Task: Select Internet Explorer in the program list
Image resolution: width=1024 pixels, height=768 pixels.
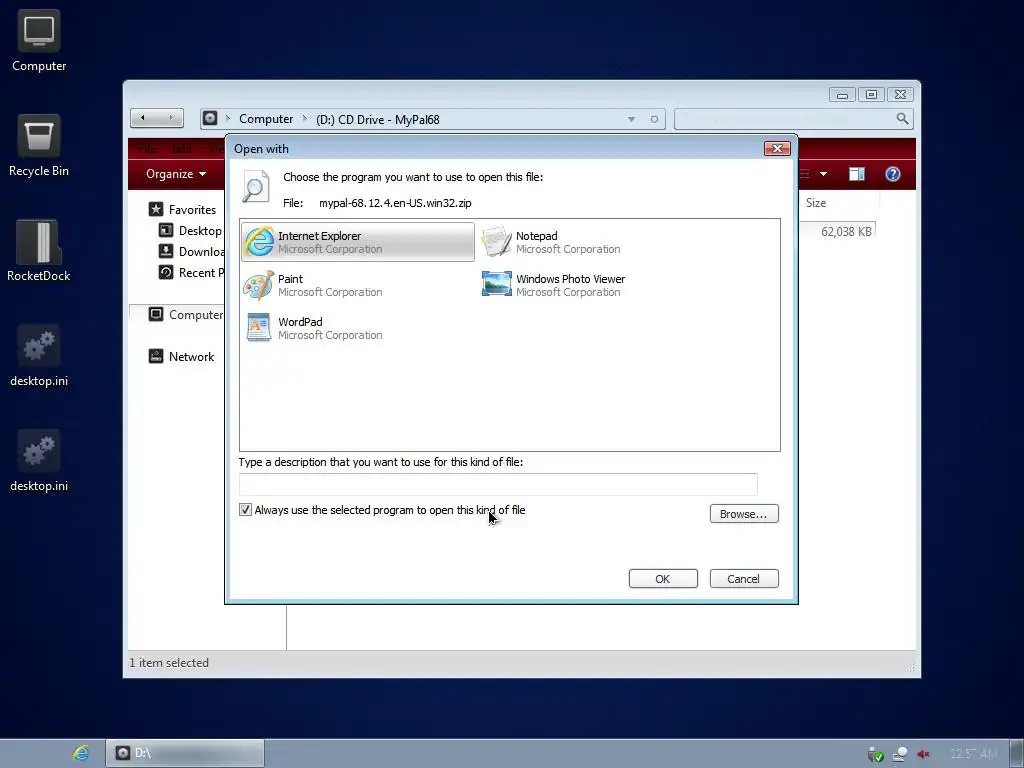Action: [358, 242]
